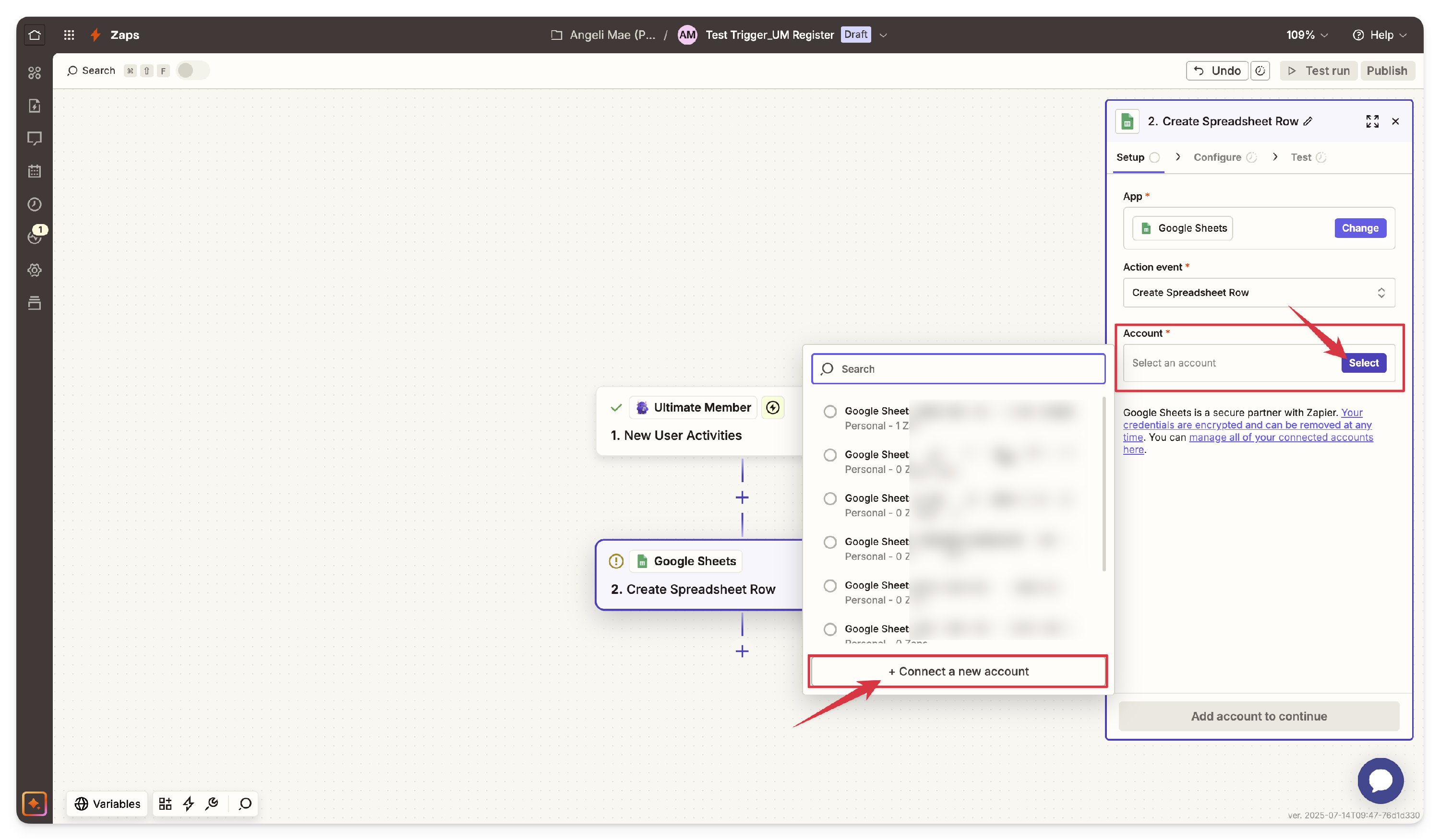Open the credentials are encrypted link

[x=1247, y=425]
